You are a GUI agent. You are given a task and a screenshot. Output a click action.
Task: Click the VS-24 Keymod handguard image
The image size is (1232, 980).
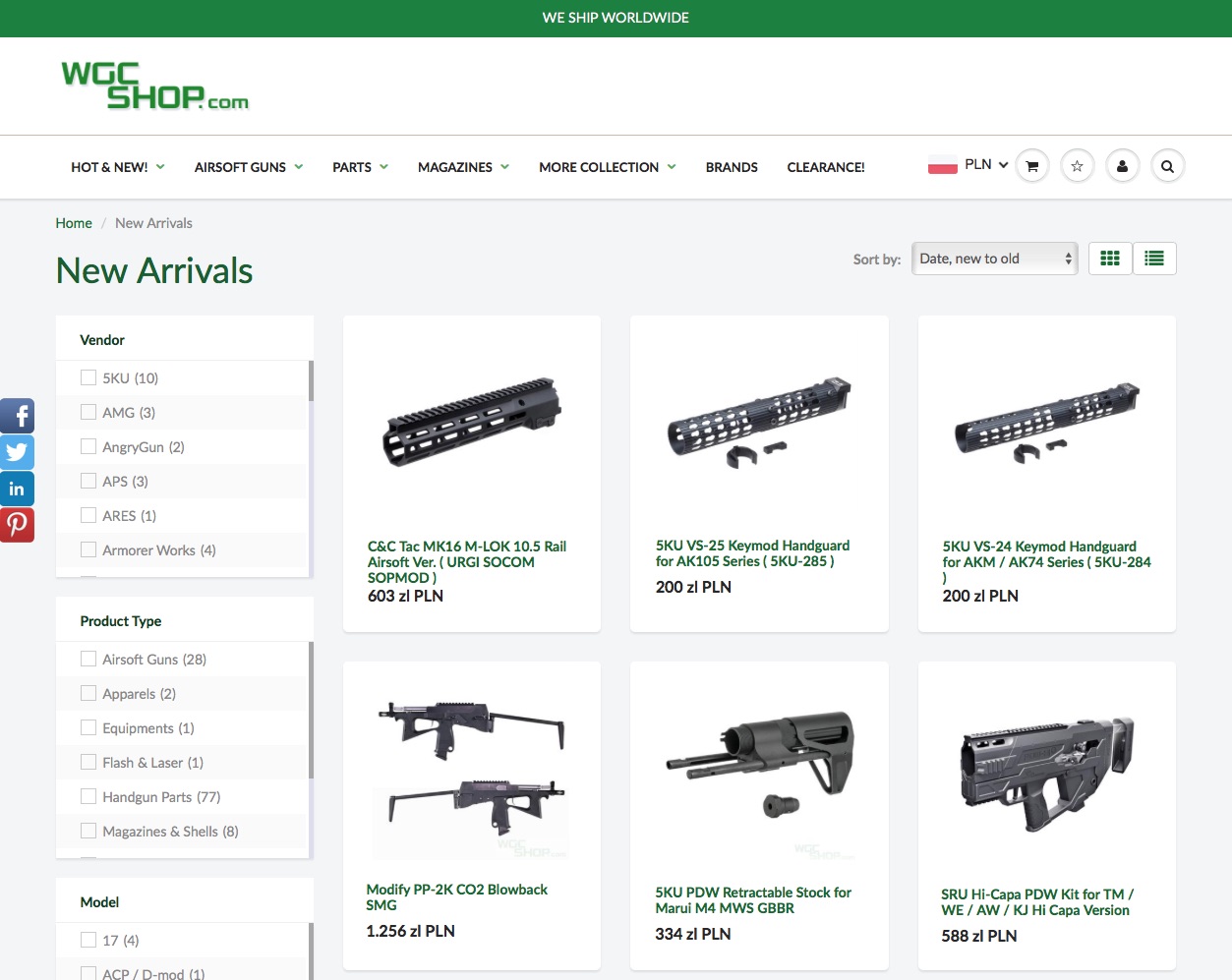click(1047, 423)
